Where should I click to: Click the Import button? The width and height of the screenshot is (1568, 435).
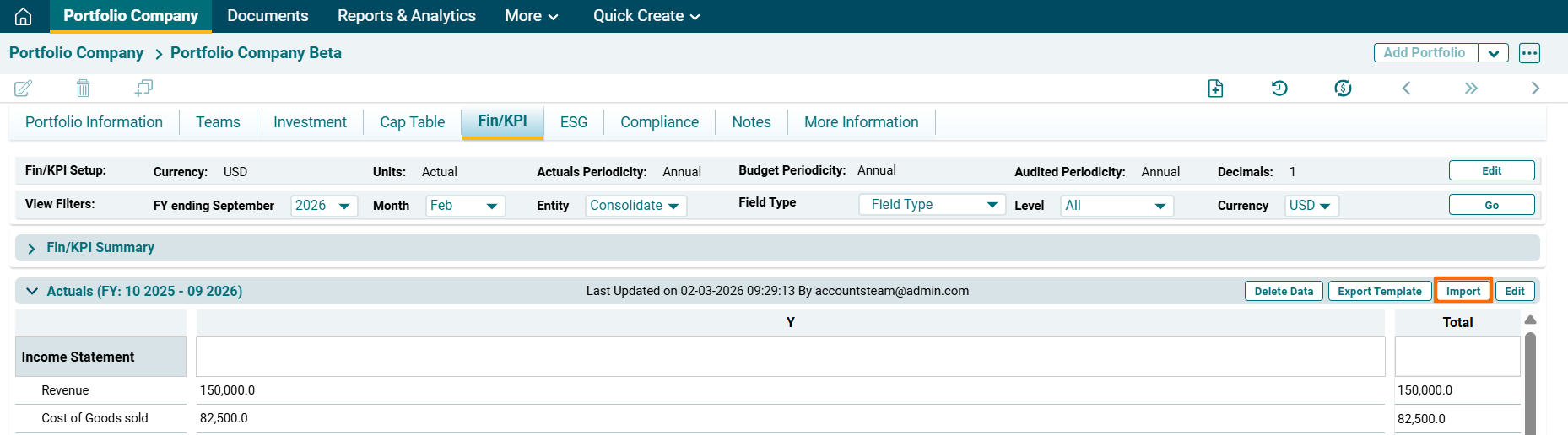(1463, 291)
